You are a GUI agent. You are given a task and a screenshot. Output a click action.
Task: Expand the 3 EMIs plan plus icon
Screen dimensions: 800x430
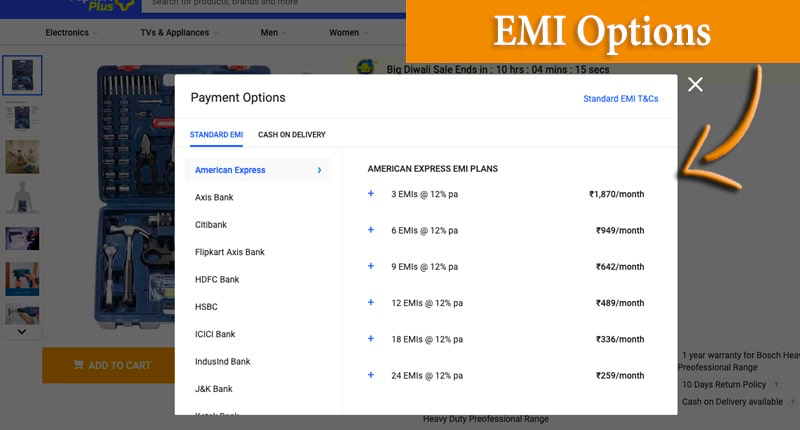click(371, 193)
